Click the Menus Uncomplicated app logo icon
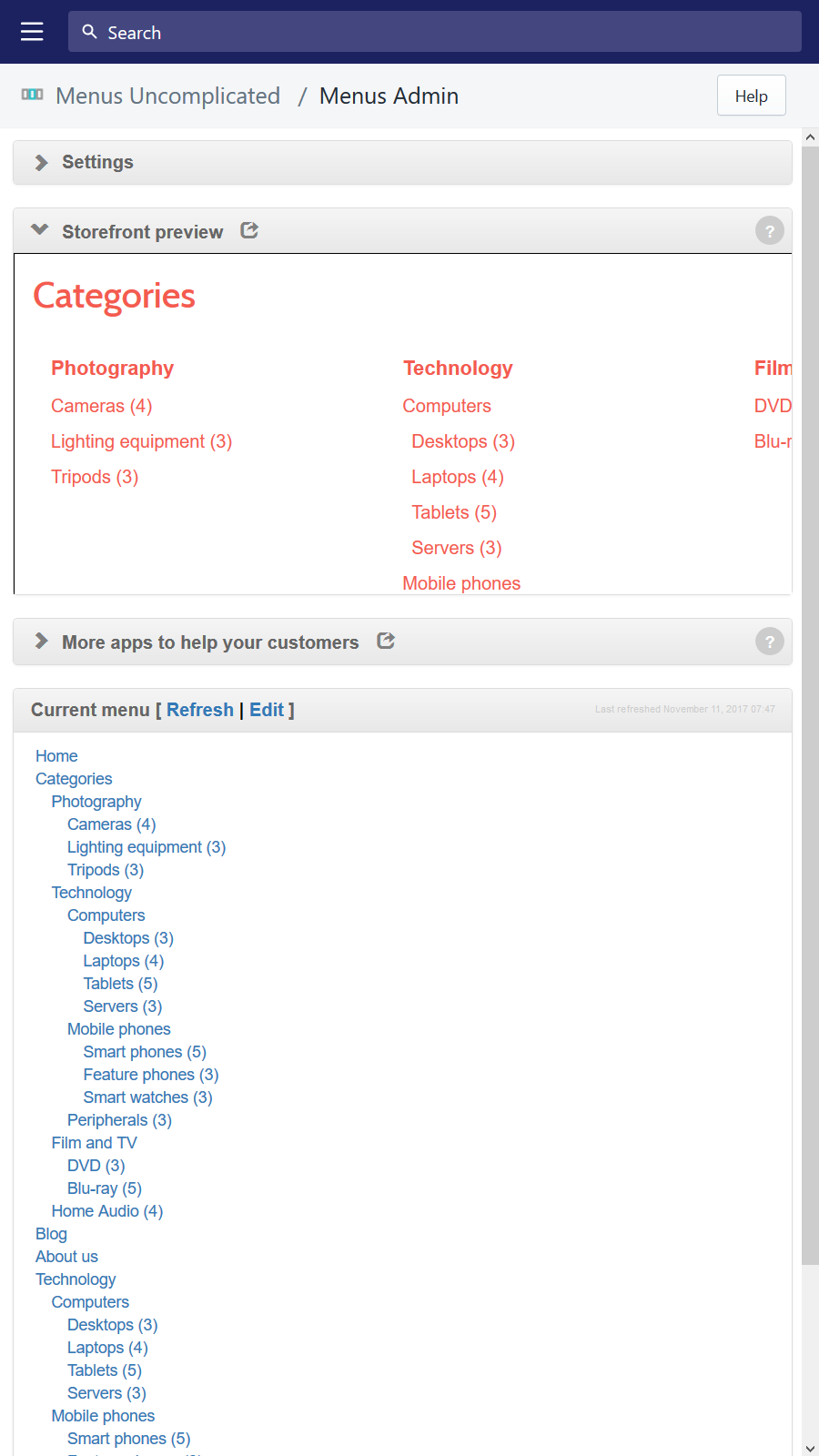Viewport: 819px width, 1456px height. point(32,95)
